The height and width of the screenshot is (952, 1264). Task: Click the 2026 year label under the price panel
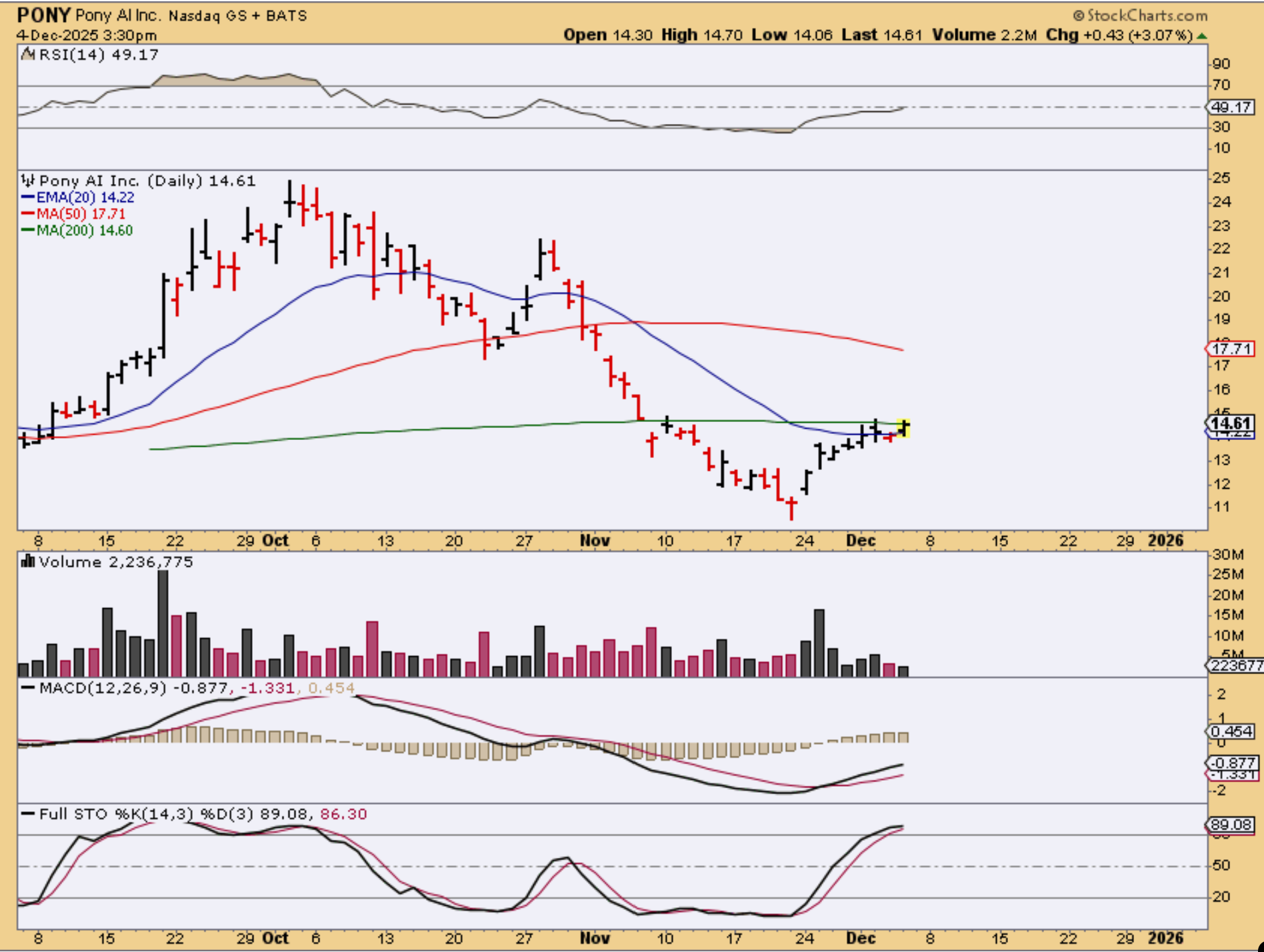click(1165, 541)
